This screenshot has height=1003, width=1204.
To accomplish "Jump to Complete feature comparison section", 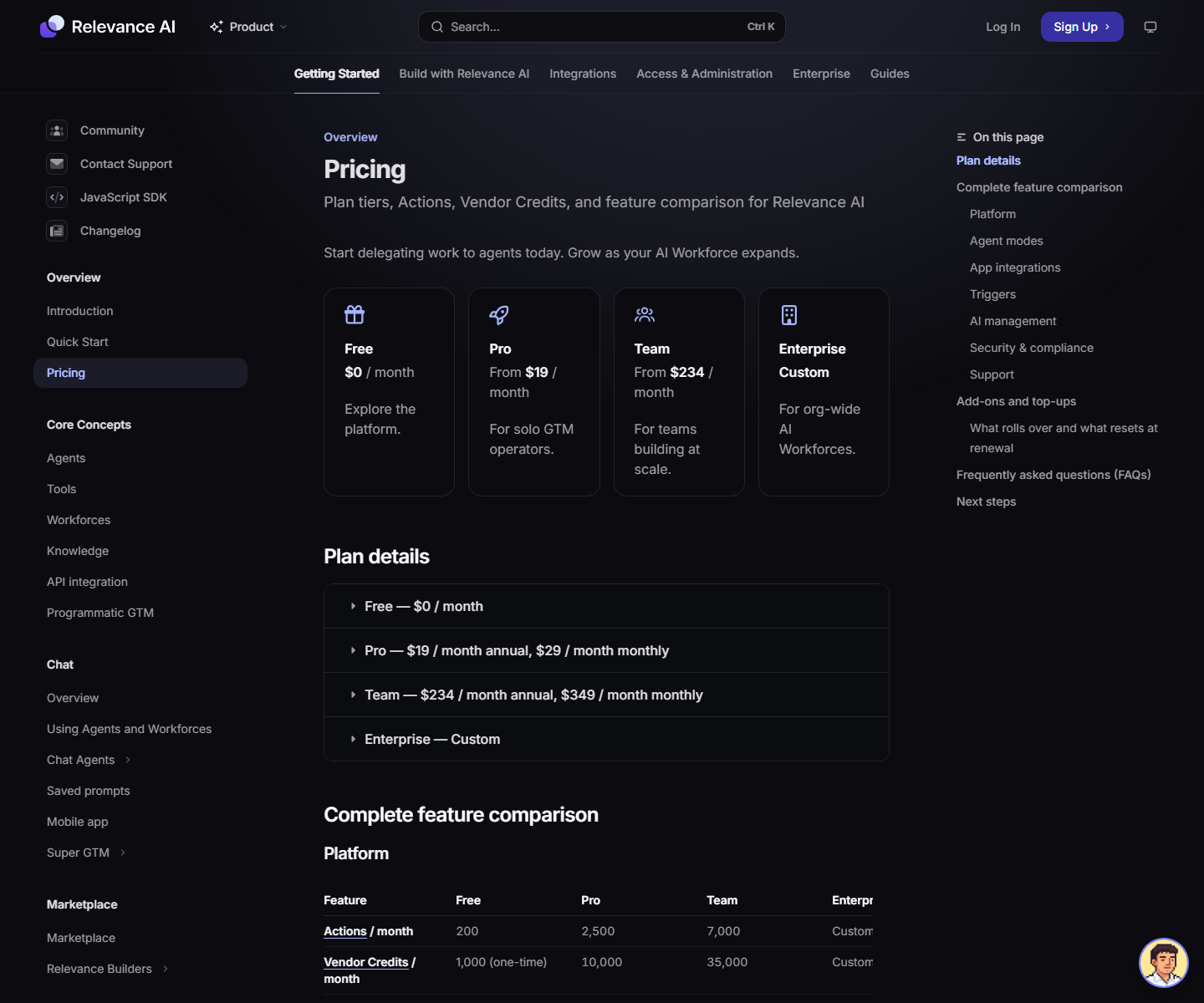I will coord(1039,187).
